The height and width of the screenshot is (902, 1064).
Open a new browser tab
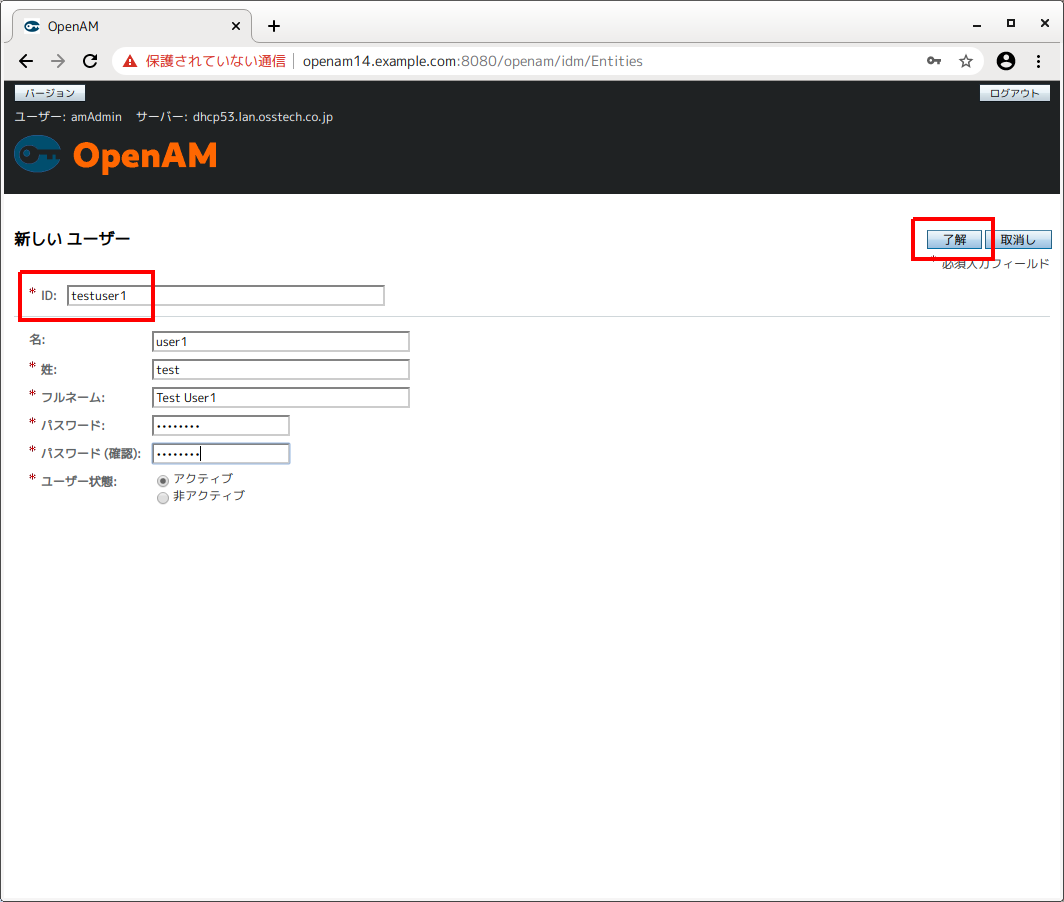pos(273,26)
